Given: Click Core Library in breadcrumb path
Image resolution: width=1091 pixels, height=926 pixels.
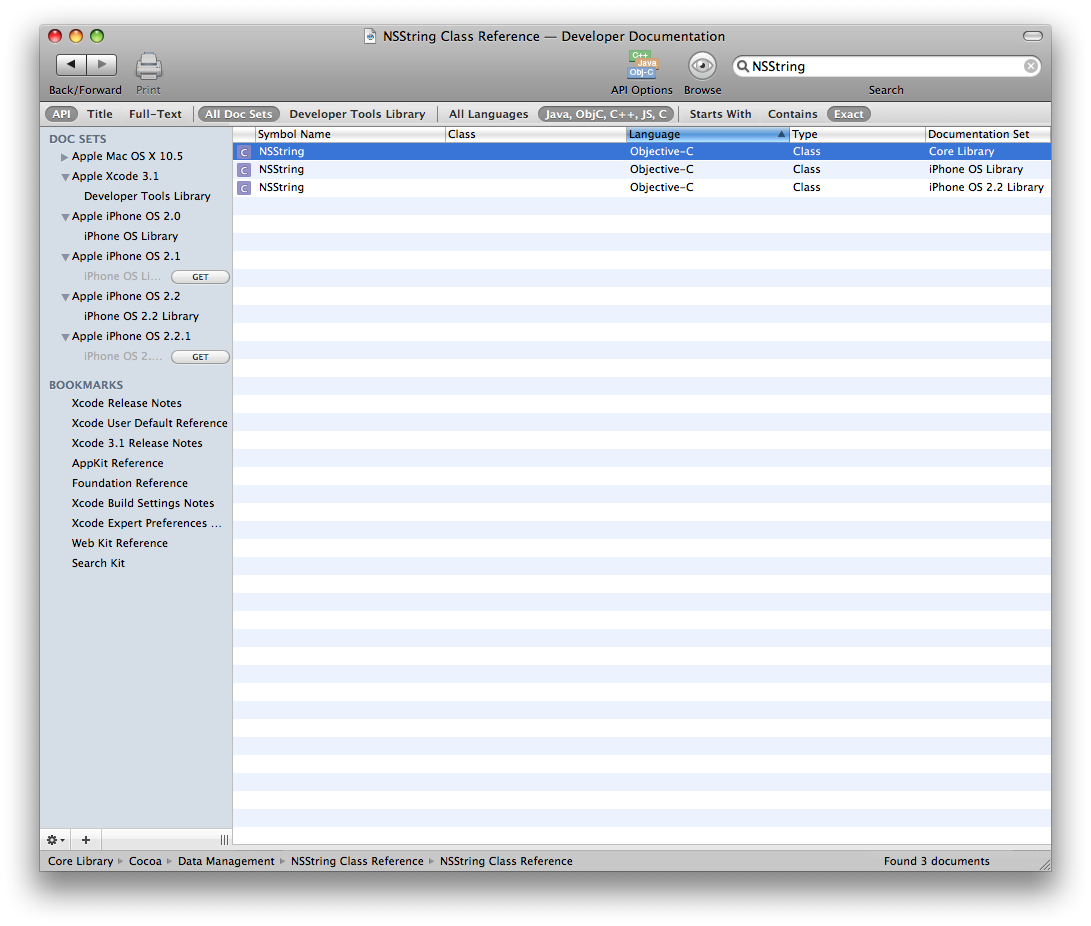Looking at the screenshot, I should 80,861.
